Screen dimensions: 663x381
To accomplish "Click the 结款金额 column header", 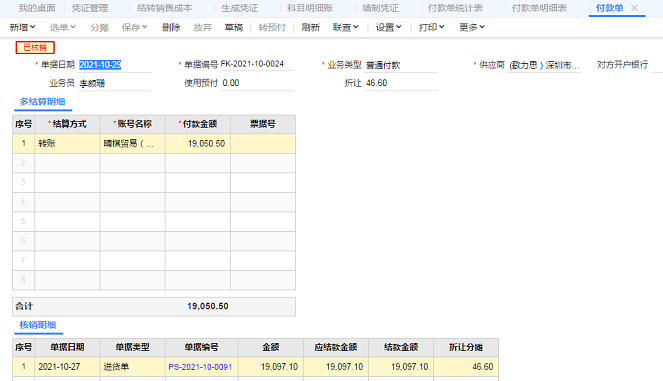I will tap(401, 348).
